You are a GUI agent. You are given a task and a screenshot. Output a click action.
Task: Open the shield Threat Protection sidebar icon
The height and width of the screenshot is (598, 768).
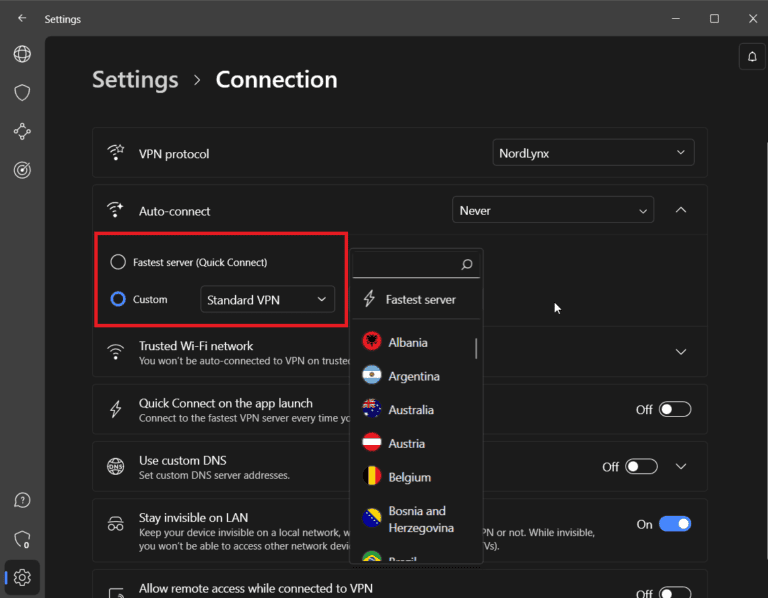click(x=22, y=92)
